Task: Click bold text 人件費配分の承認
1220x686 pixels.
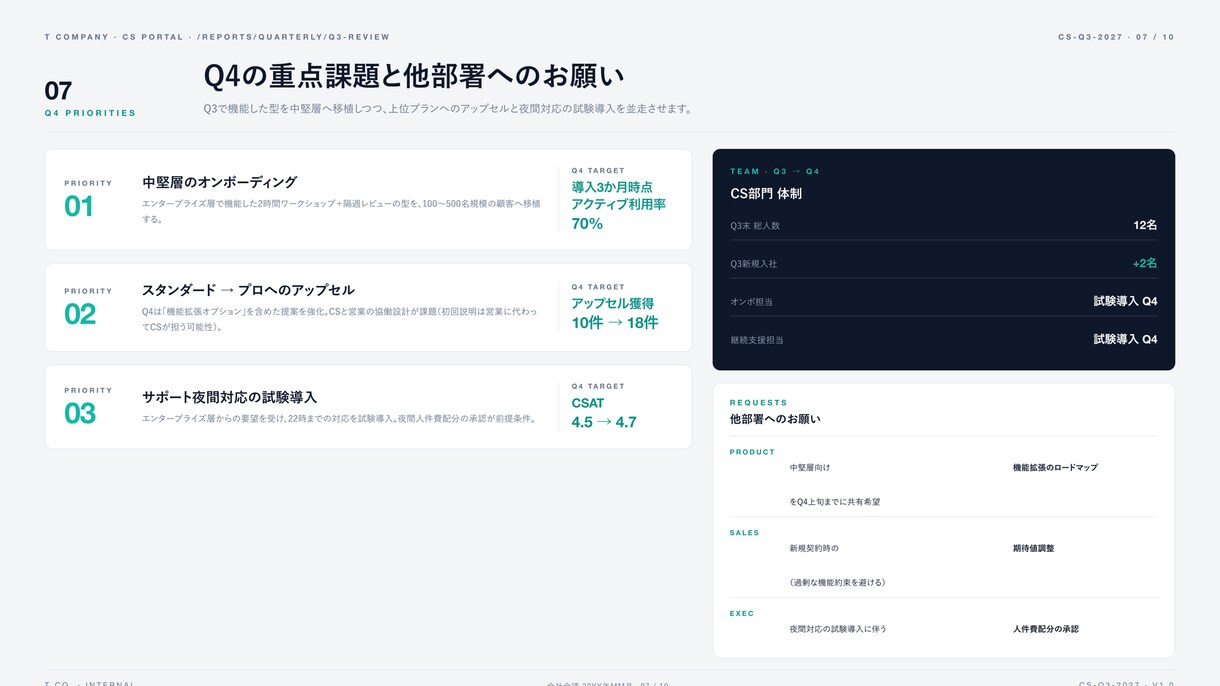Action: pos(1046,630)
